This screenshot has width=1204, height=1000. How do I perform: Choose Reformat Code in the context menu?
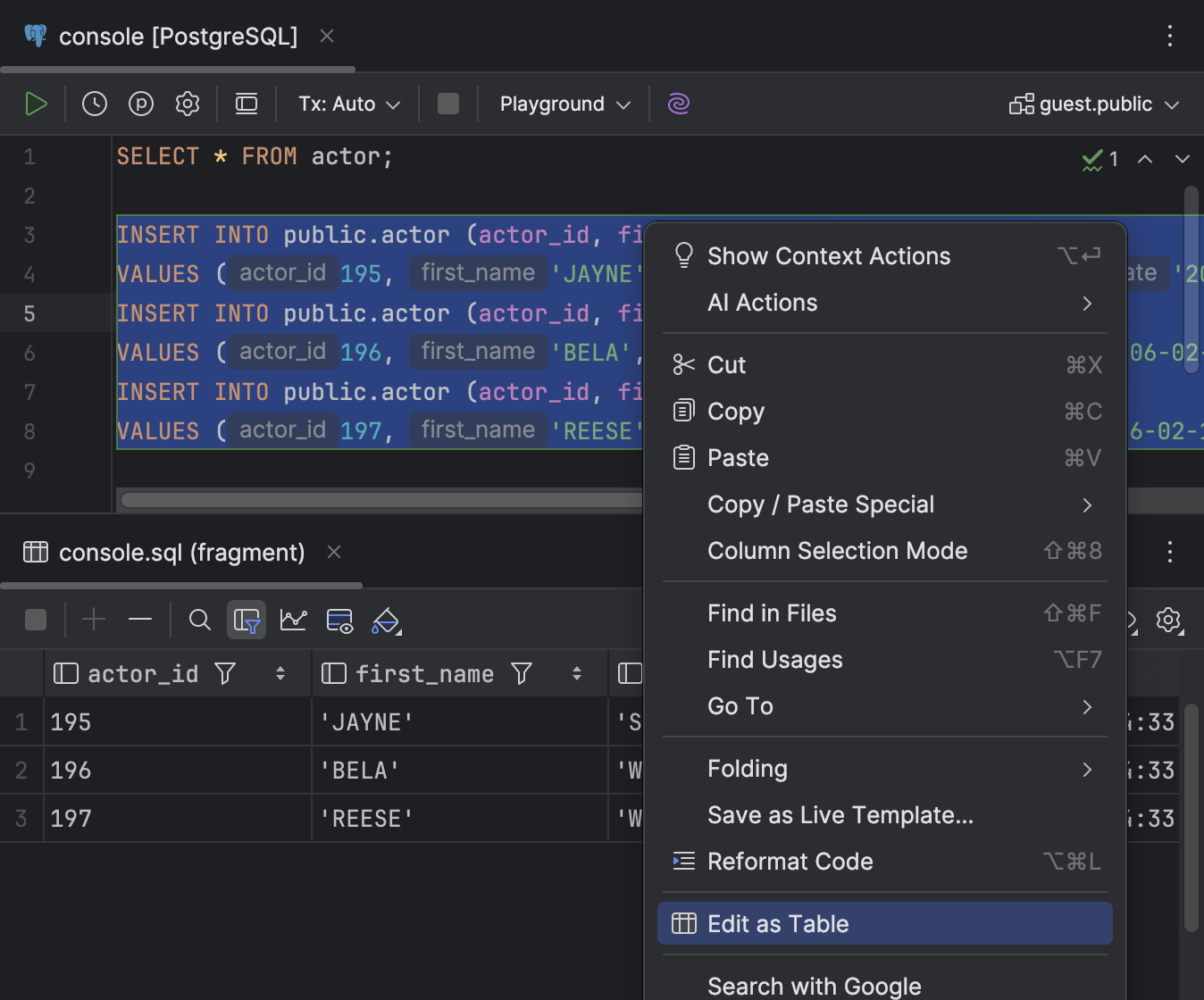coord(790,861)
